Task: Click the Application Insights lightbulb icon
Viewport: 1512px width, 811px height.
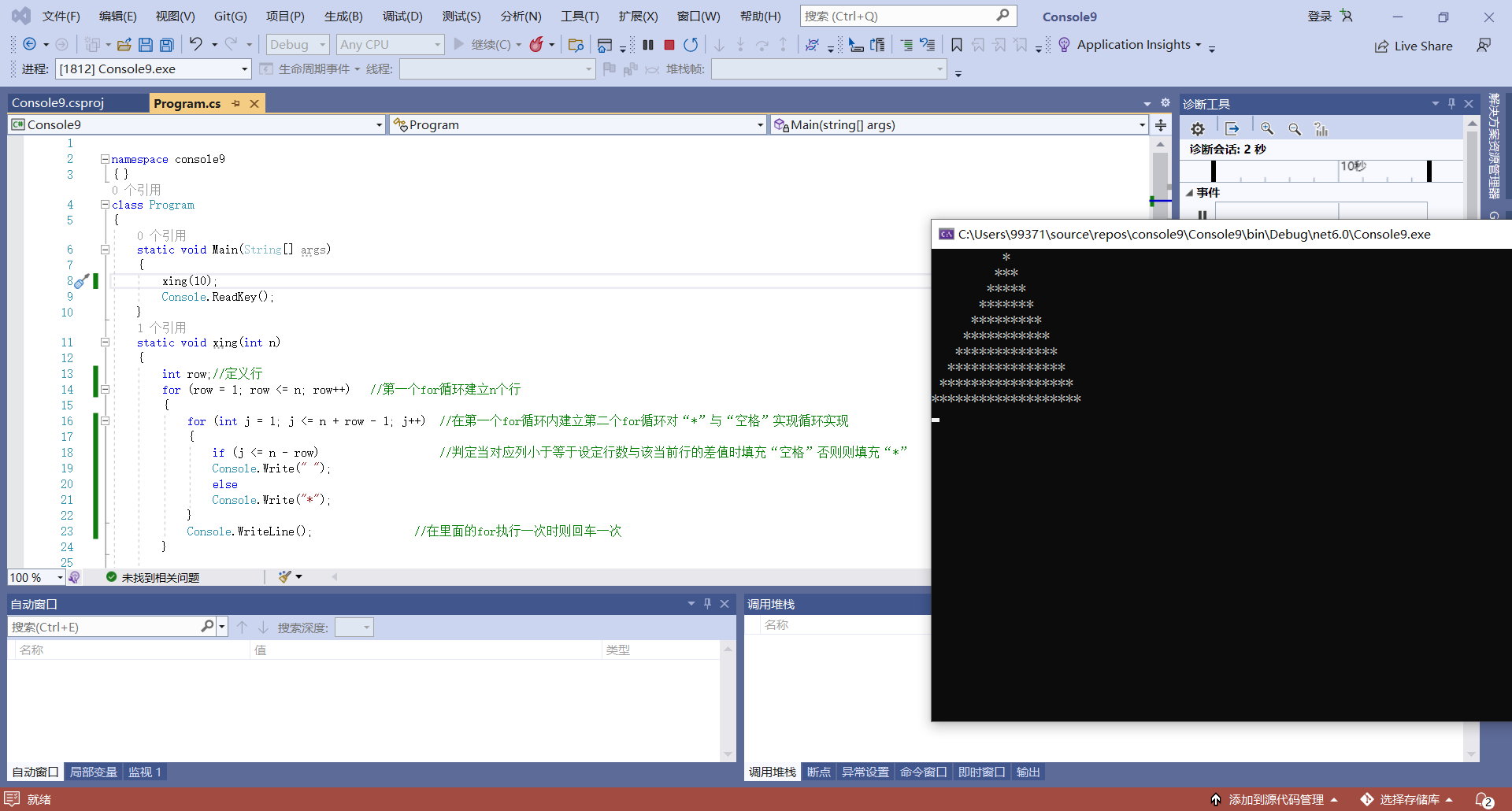Action: pyautogui.click(x=1064, y=45)
